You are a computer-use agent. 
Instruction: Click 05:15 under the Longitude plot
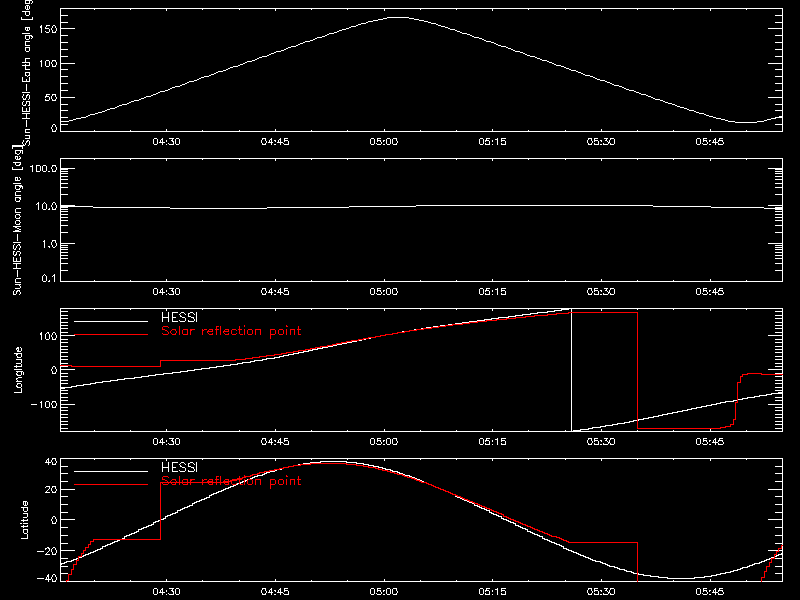pos(492,442)
